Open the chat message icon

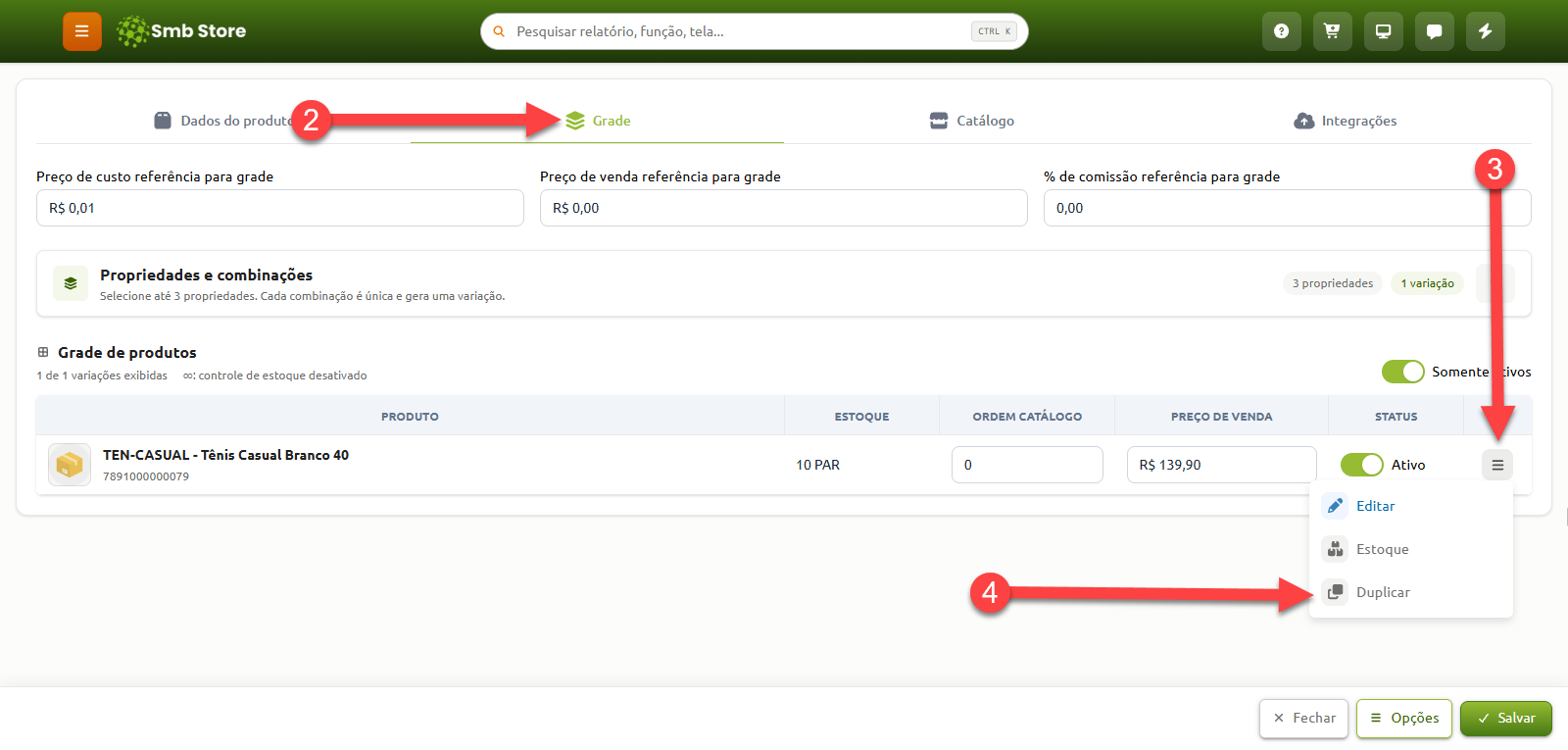click(1434, 31)
